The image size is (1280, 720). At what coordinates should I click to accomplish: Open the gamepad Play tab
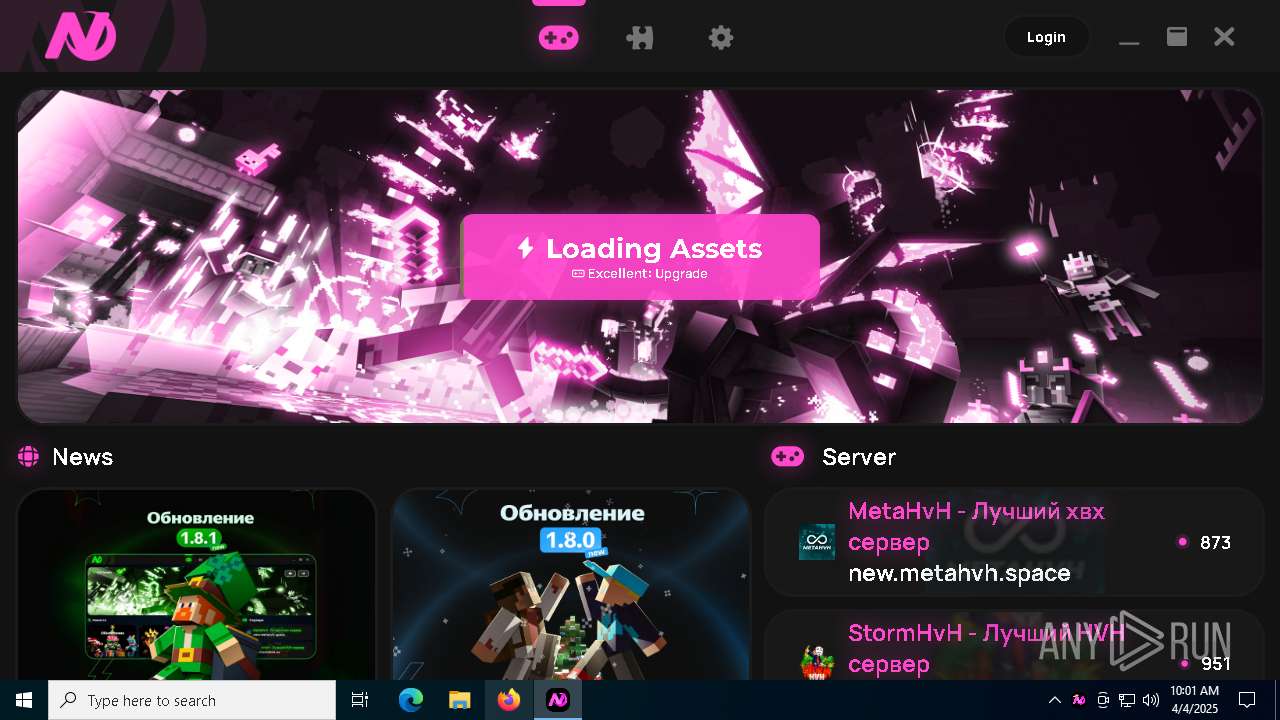point(558,38)
